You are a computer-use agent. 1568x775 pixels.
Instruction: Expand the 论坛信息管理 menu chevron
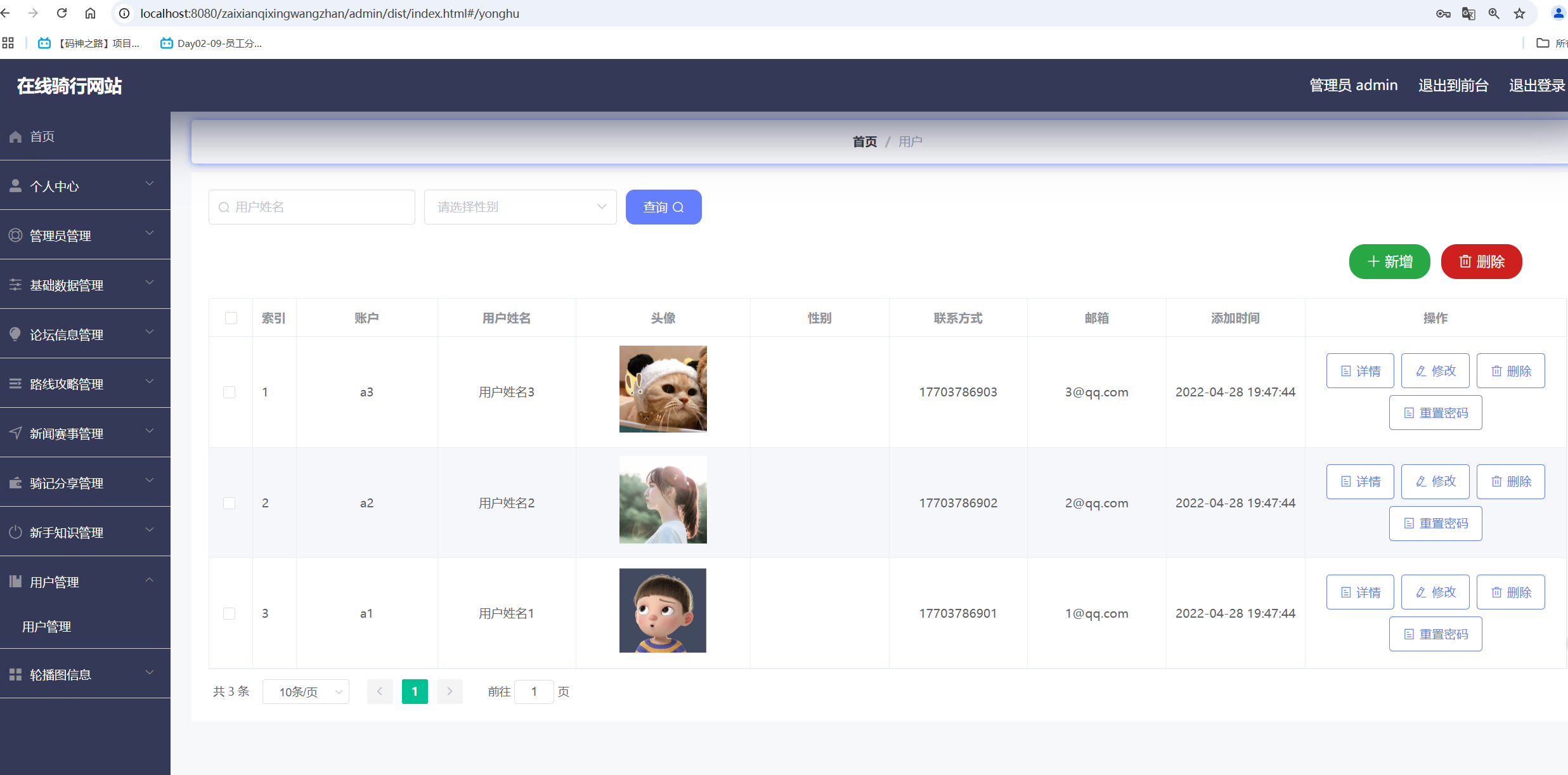(x=150, y=332)
